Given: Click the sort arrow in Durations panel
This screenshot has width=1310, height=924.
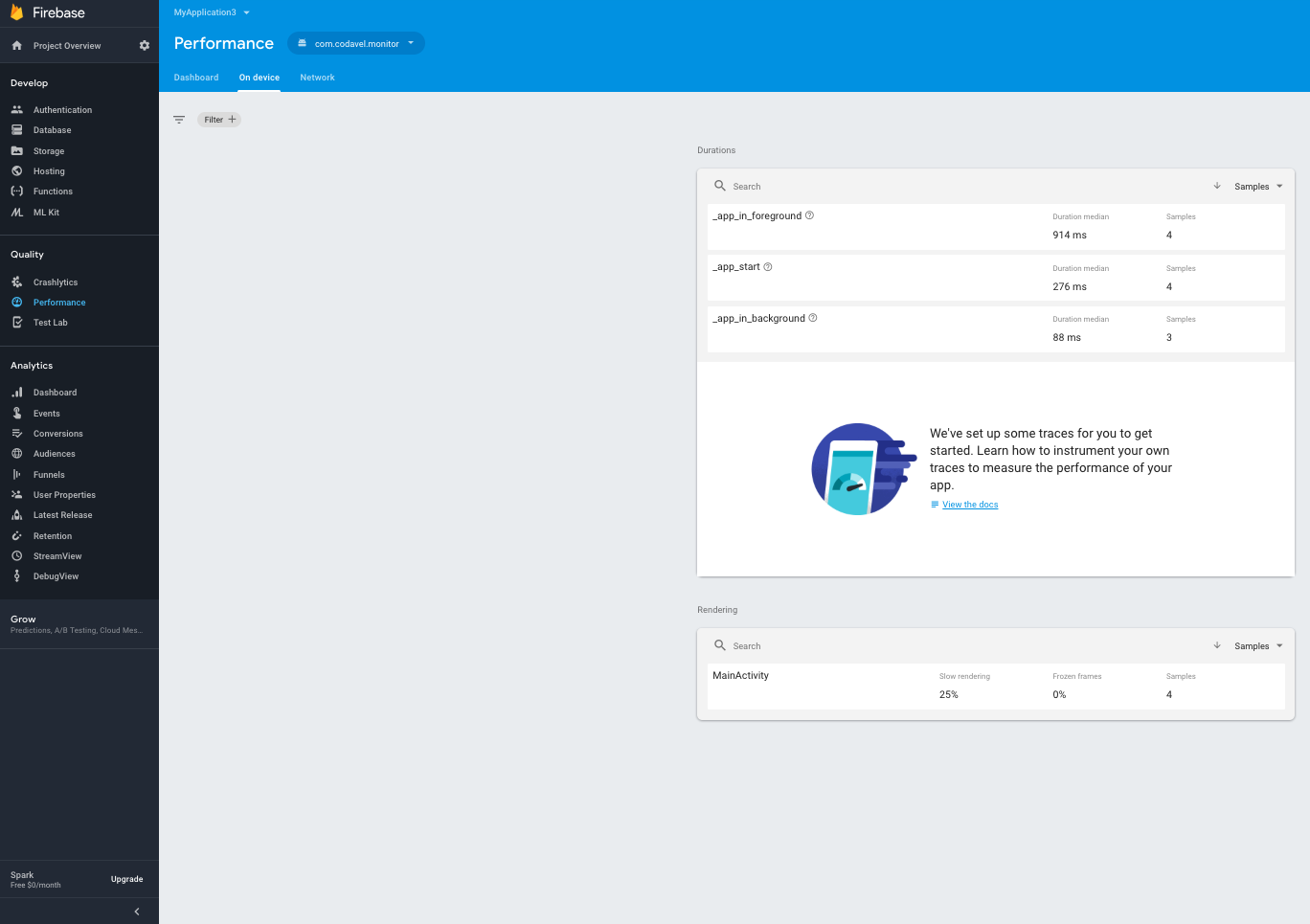Looking at the screenshot, I should 1216,186.
